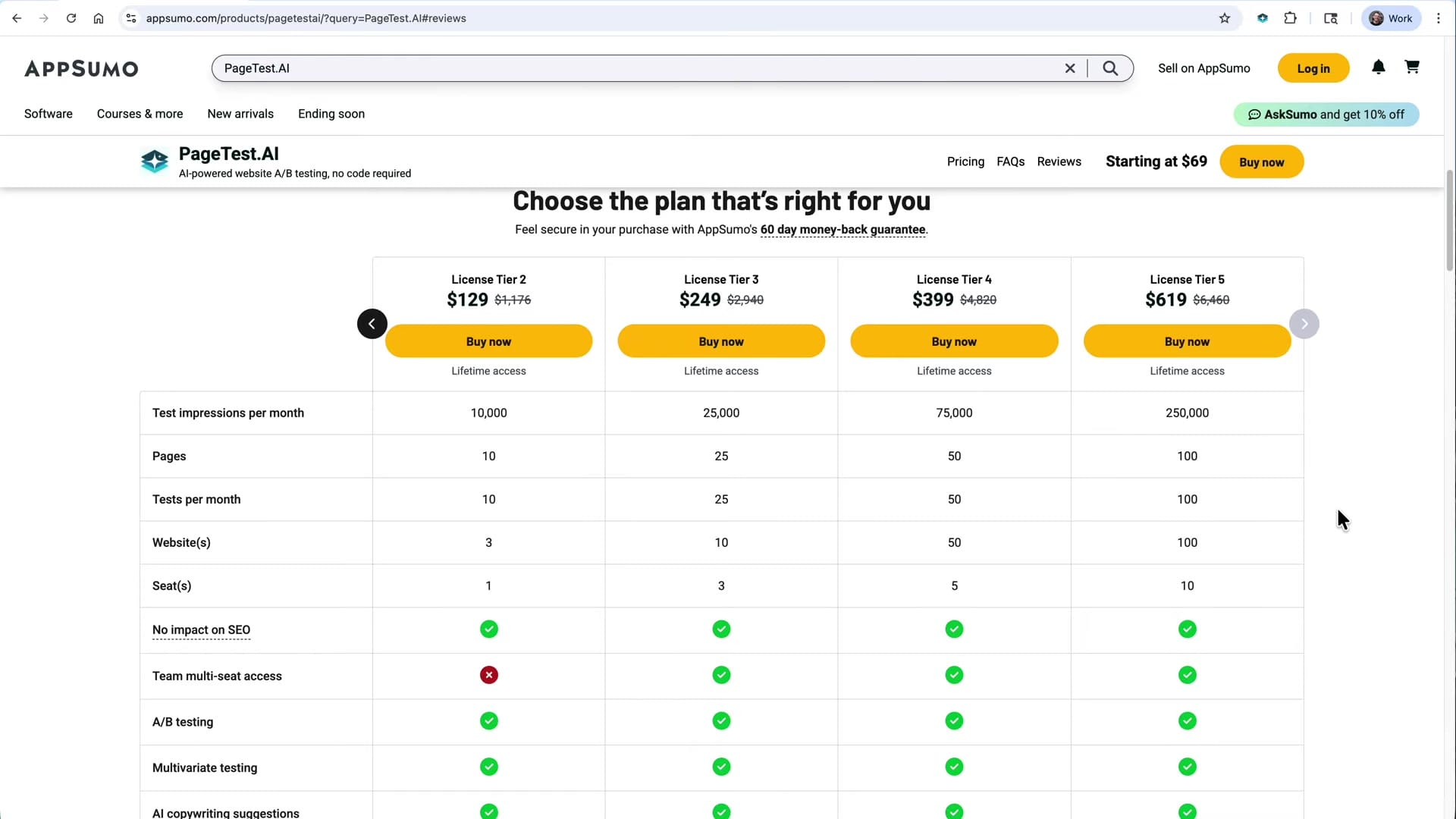Jump to the FAQs section
Image resolution: width=1456 pixels, height=819 pixels.
(1010, 162)
